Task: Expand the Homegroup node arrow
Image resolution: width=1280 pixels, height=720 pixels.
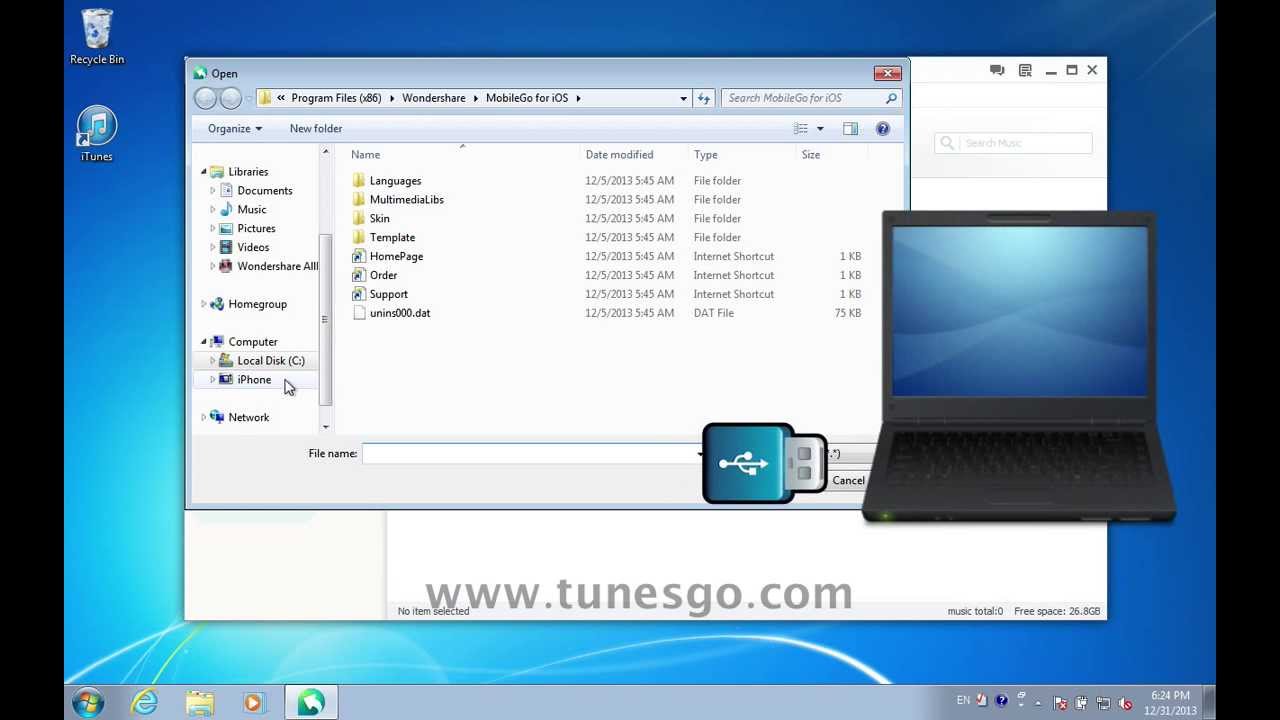Action: point(204,304)
